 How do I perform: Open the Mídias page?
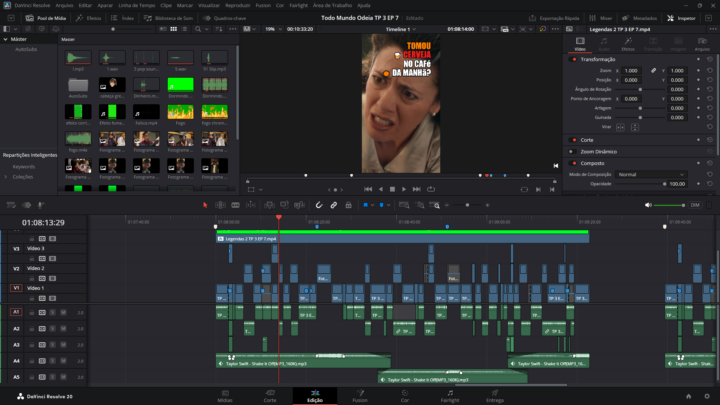tap(225, 393)
